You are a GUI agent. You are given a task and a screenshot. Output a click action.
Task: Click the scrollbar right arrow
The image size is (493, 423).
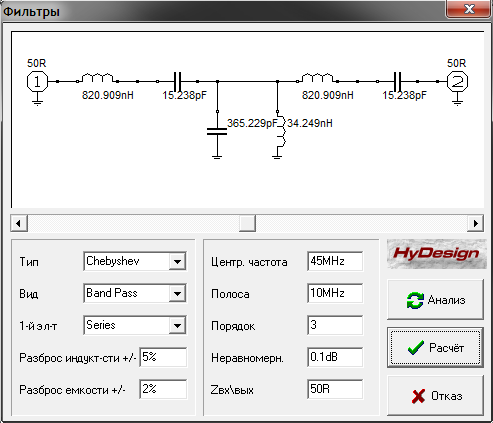pos(475,223)
